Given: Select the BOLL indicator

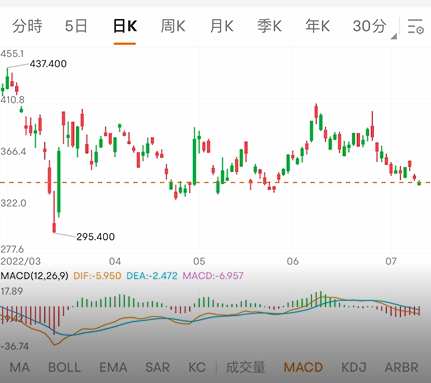Looking at the screenshot, I should (65, 367).
